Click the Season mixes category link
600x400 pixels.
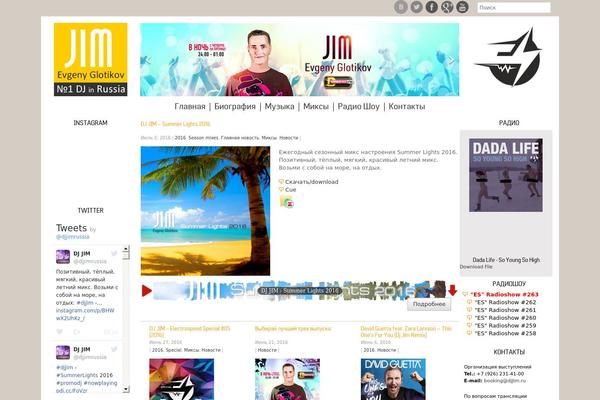click(x=203, y=138)
